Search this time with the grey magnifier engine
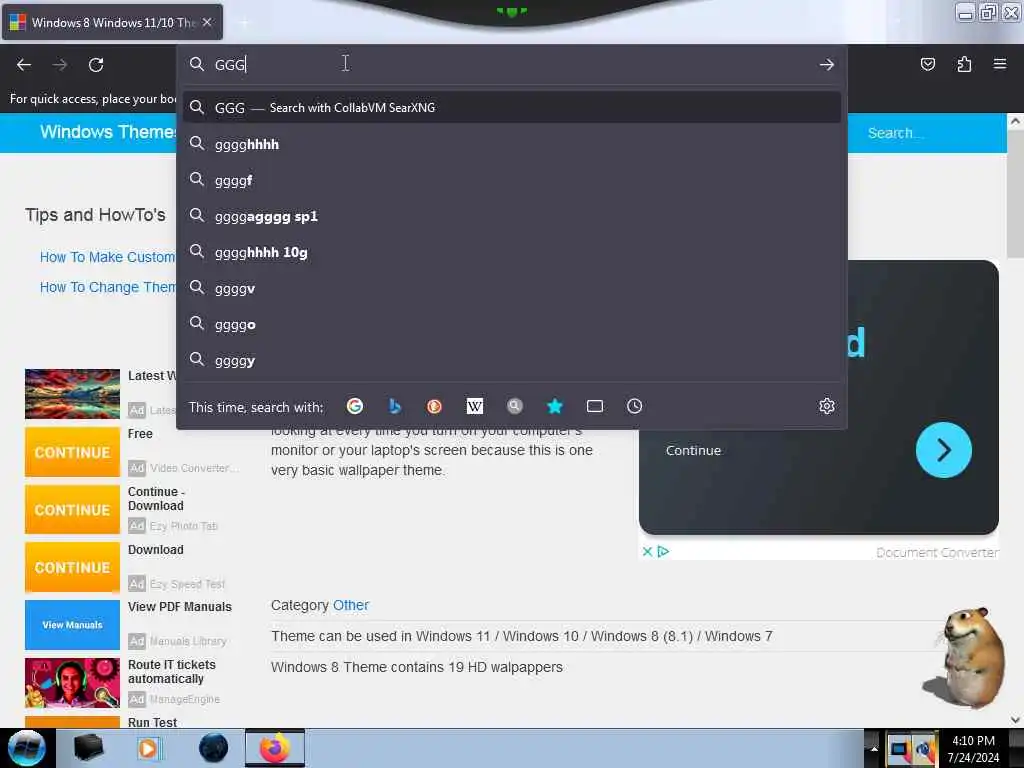 [515, 406]
